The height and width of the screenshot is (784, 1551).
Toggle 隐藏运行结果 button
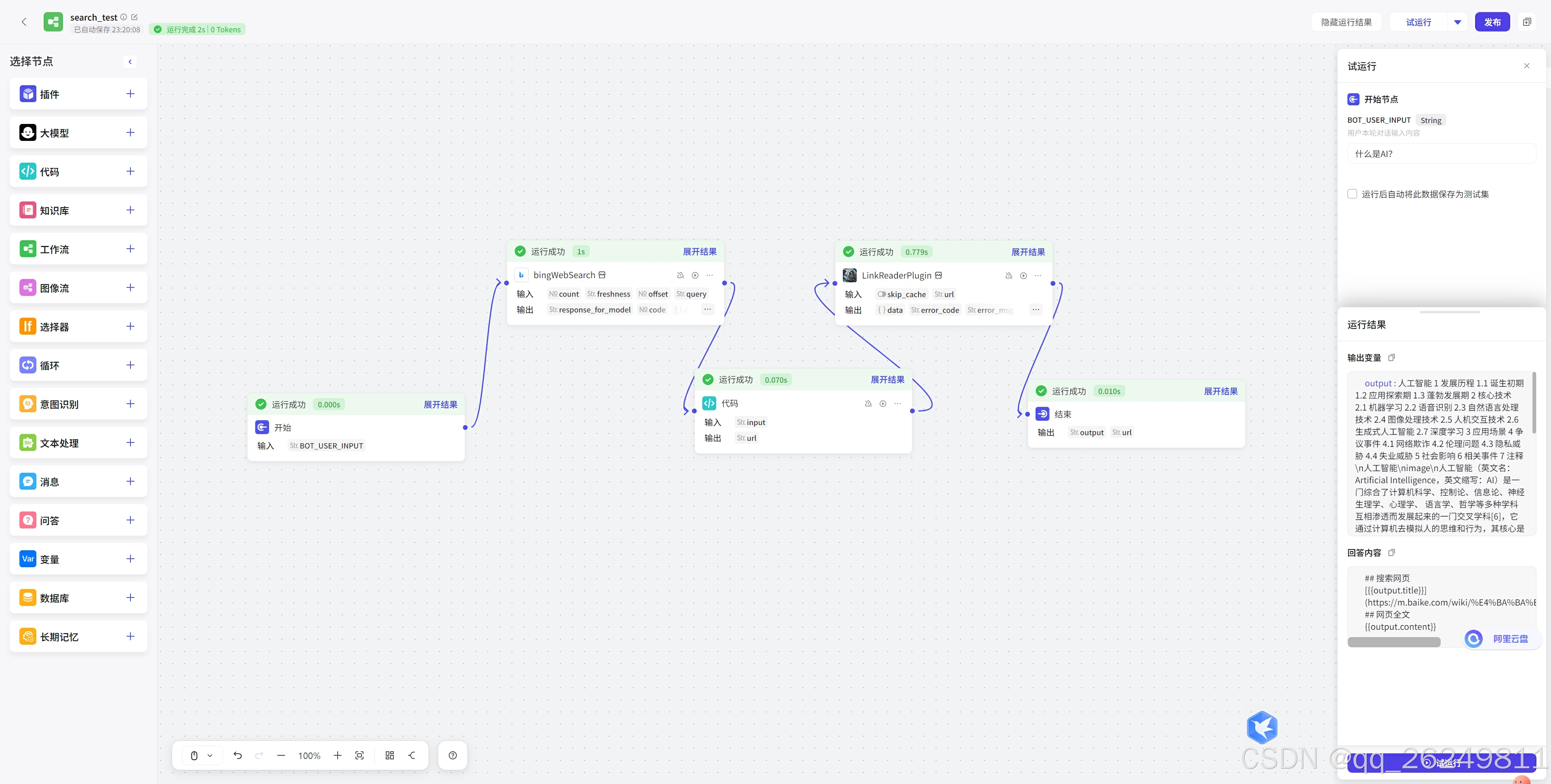point(1346,22)
